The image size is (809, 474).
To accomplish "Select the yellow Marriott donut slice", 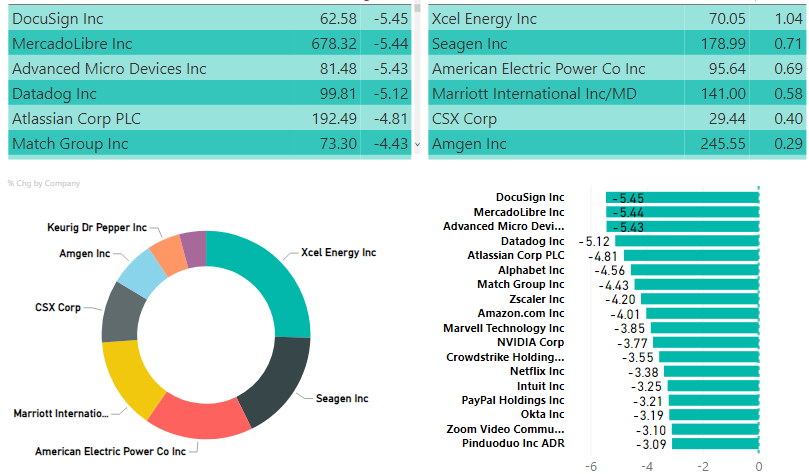I will pyautogui.click(x=127, y=378).
